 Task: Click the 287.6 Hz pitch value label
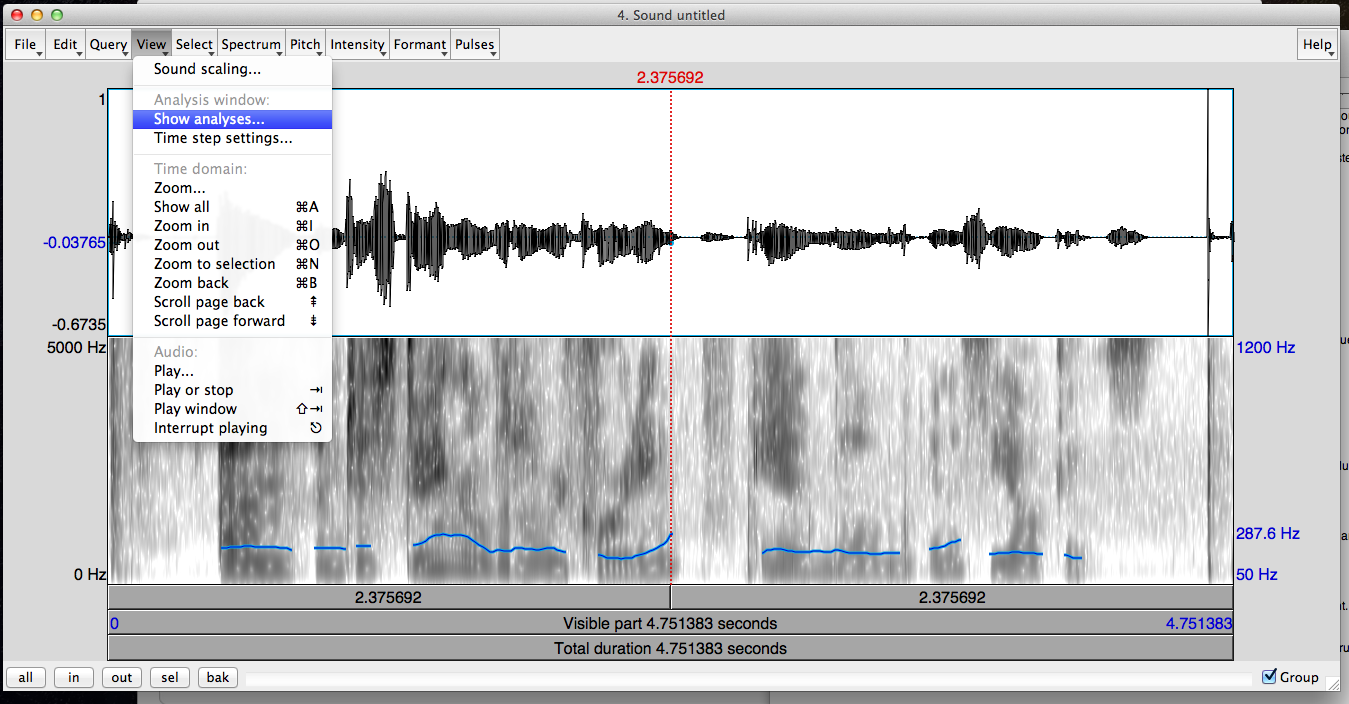point(1268,534)
